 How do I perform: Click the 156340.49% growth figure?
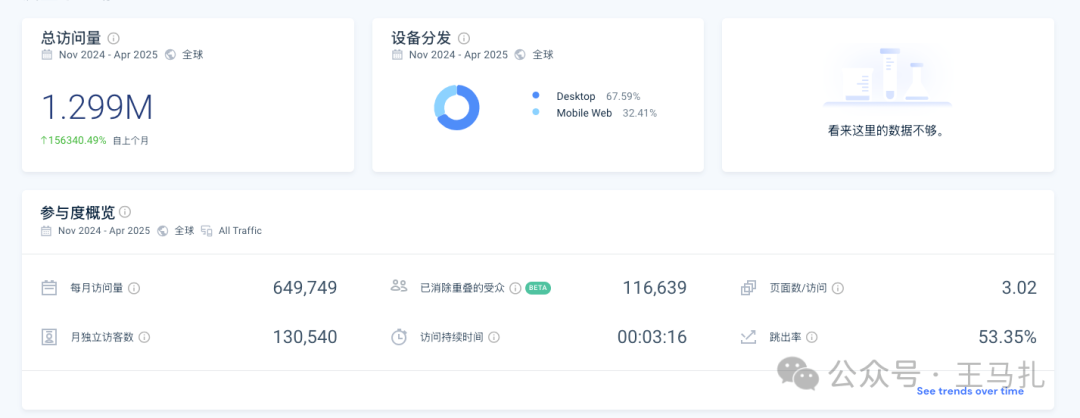(74, 140)
